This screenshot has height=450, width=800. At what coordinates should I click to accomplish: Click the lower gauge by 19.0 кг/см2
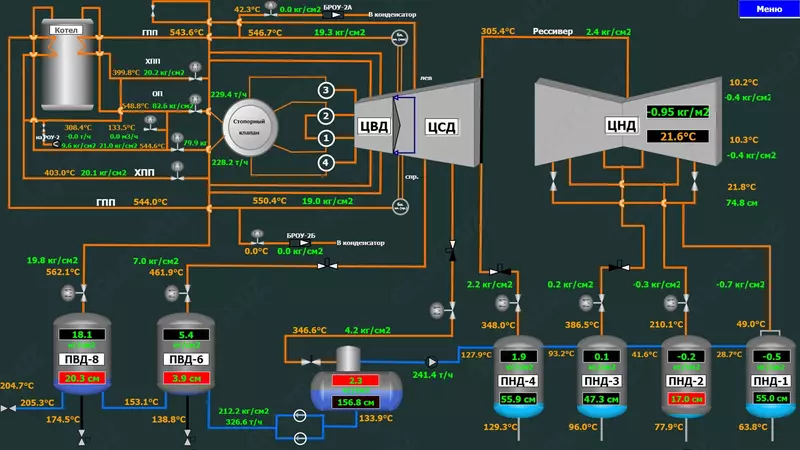tap(400, 206)
